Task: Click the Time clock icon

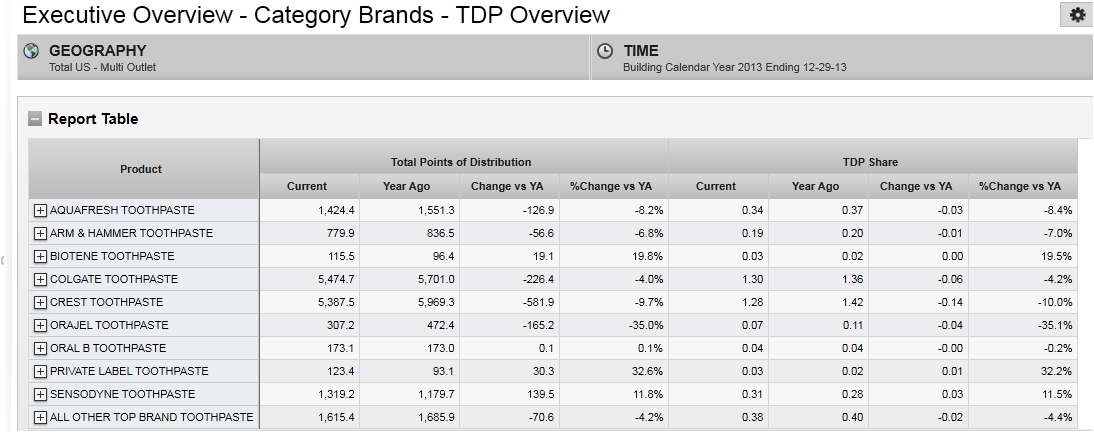Action: 605,51
